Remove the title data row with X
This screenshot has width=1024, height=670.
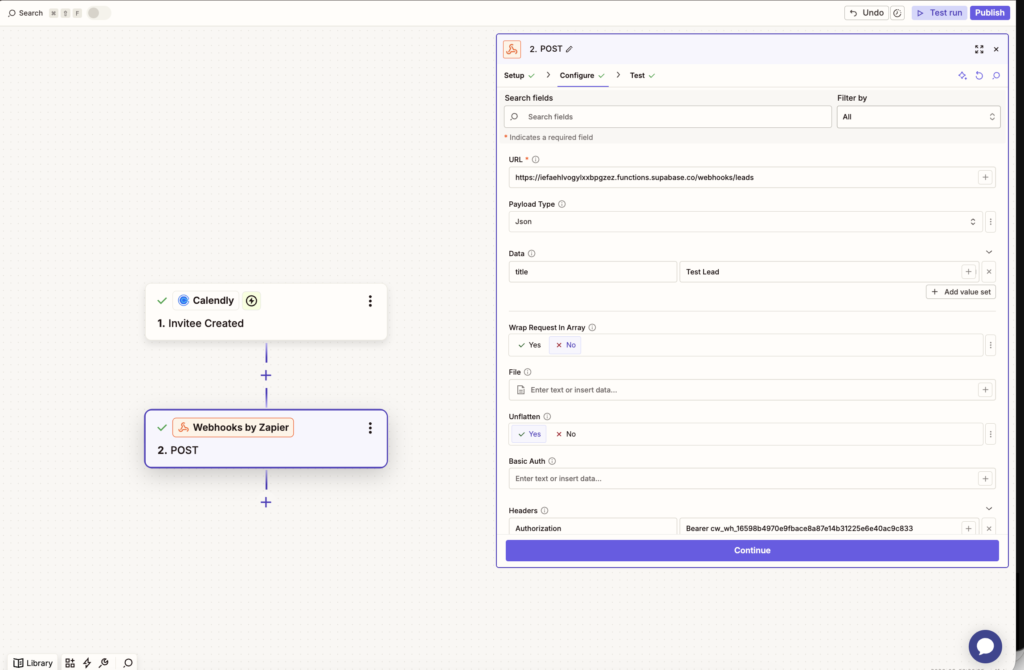[989, 272]
